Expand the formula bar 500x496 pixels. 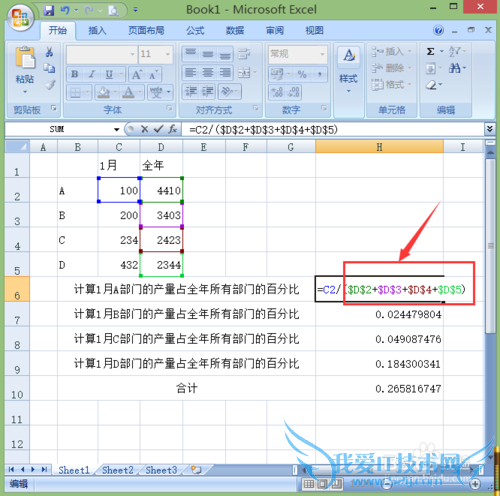(x=489, y=129)
